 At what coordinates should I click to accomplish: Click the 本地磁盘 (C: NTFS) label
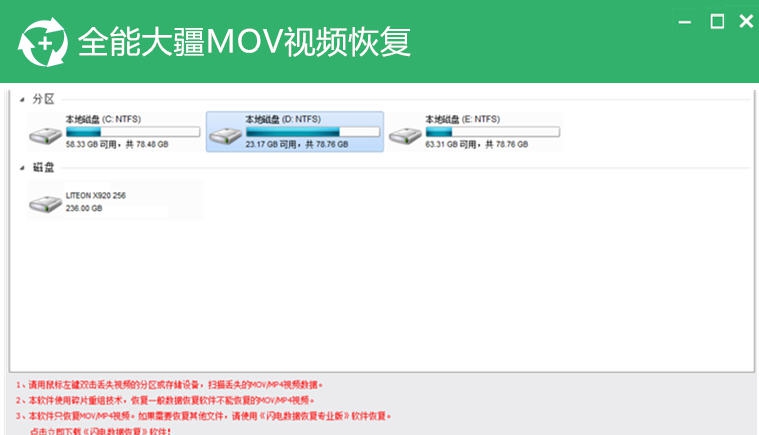point(103,119)
